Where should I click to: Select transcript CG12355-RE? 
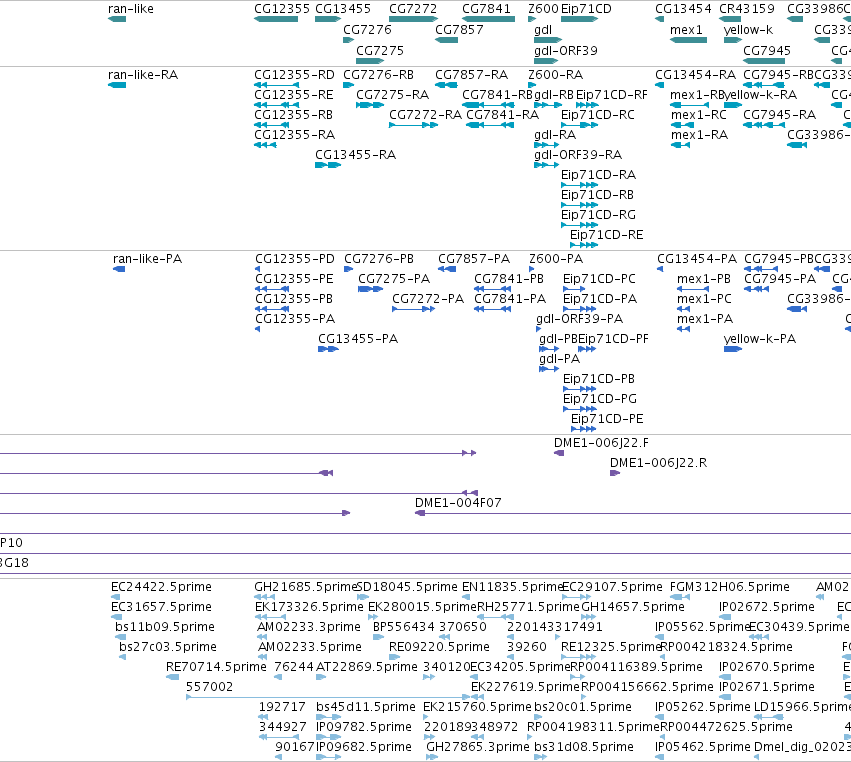pos(294,95)
